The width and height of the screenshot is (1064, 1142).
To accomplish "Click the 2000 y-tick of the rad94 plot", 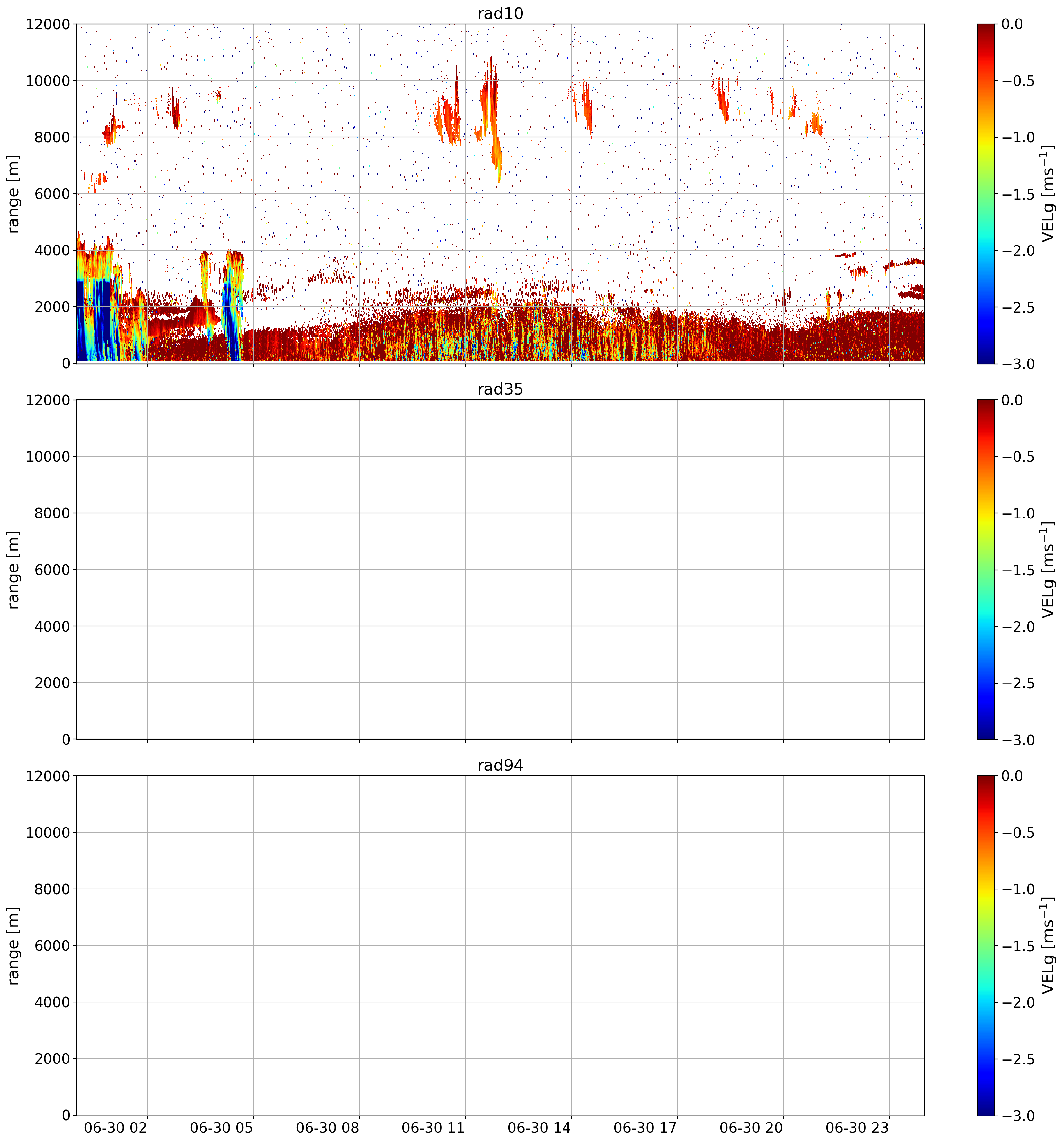I will point(52,1059).
